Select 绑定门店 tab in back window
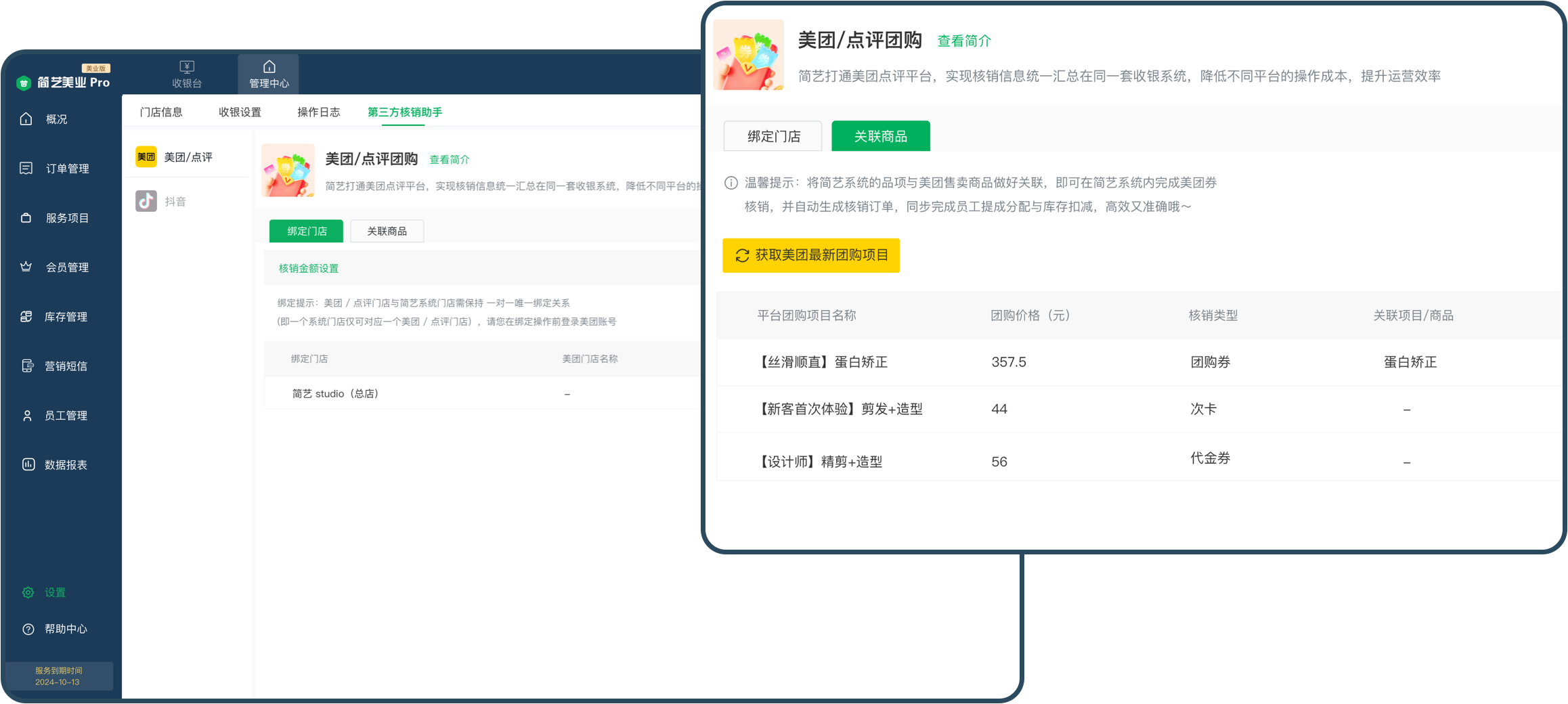Image resolution: width=1568 pixels, height=704 pixels. pos(307,231)
